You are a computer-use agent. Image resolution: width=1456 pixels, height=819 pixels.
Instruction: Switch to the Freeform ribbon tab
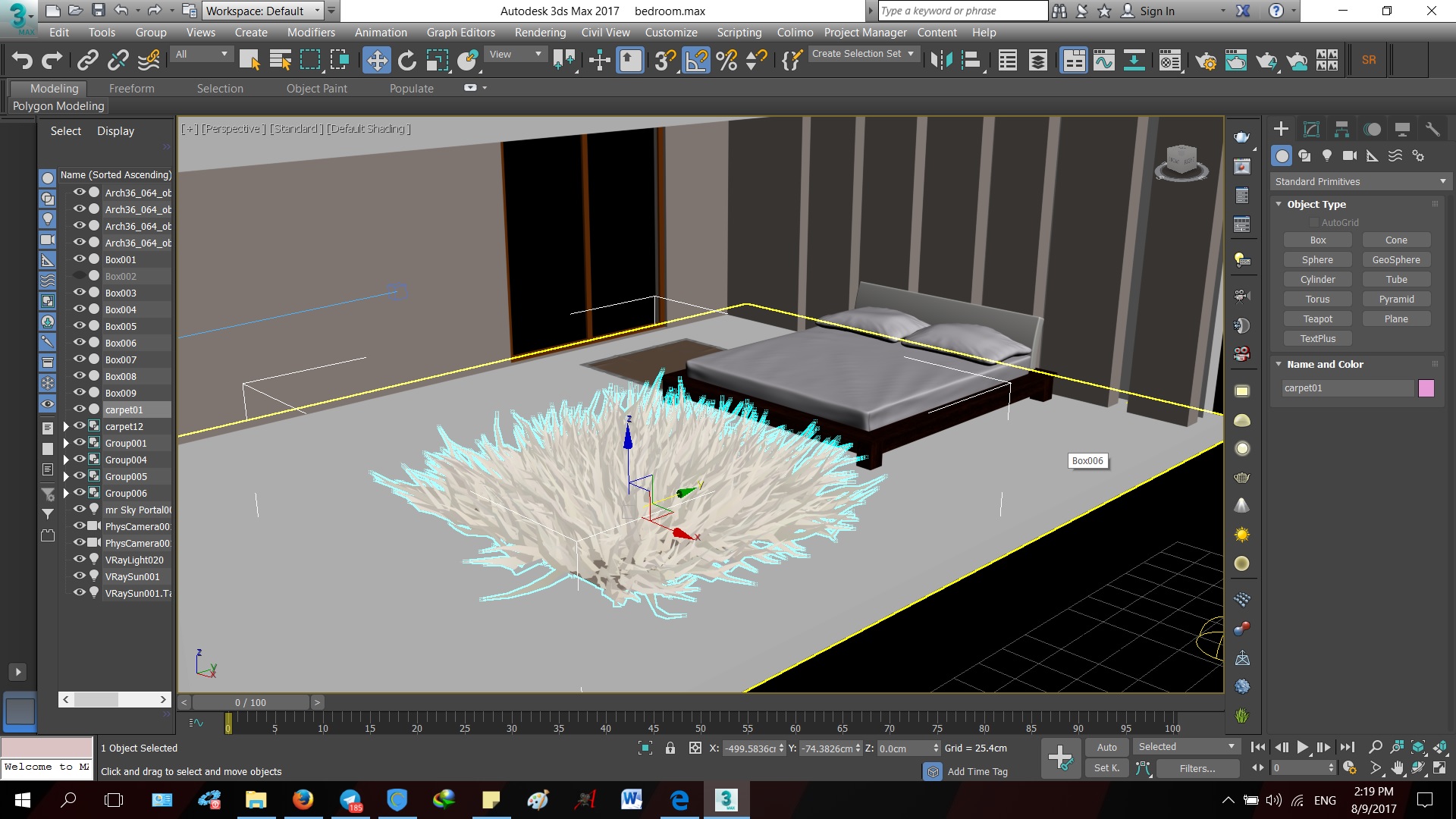(132, 88)
